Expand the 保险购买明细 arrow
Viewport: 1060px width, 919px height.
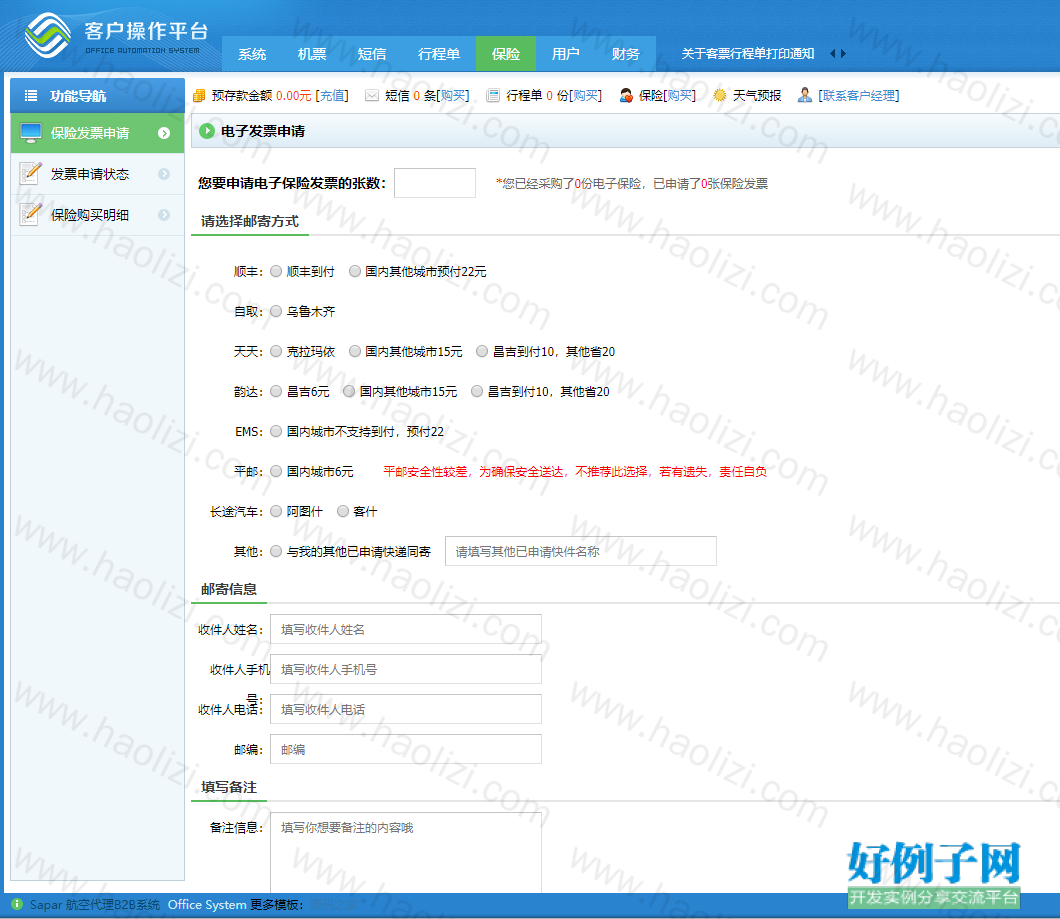164,214
